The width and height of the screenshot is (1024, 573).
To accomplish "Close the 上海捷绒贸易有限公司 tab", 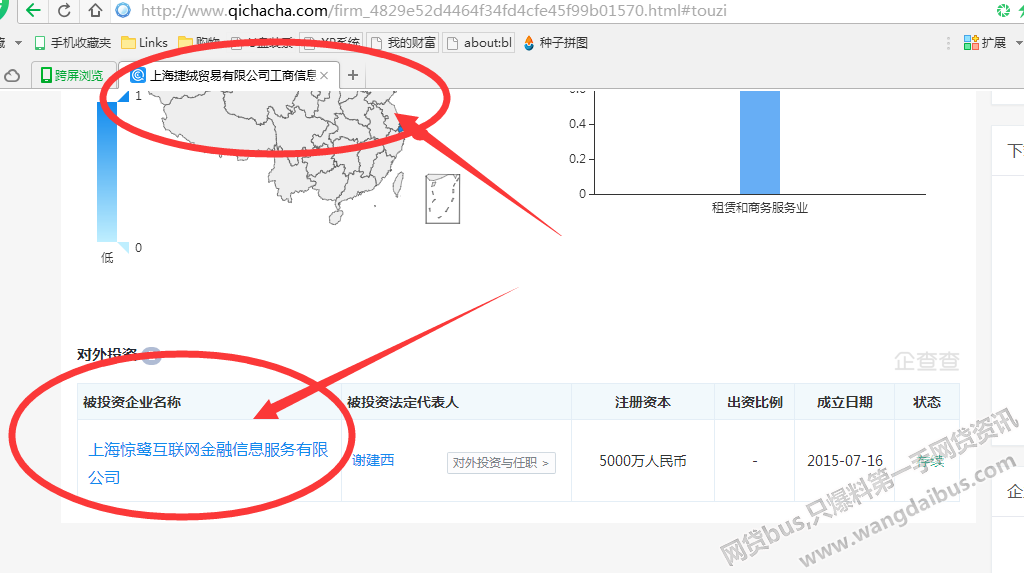I will [x=325, y=76].
